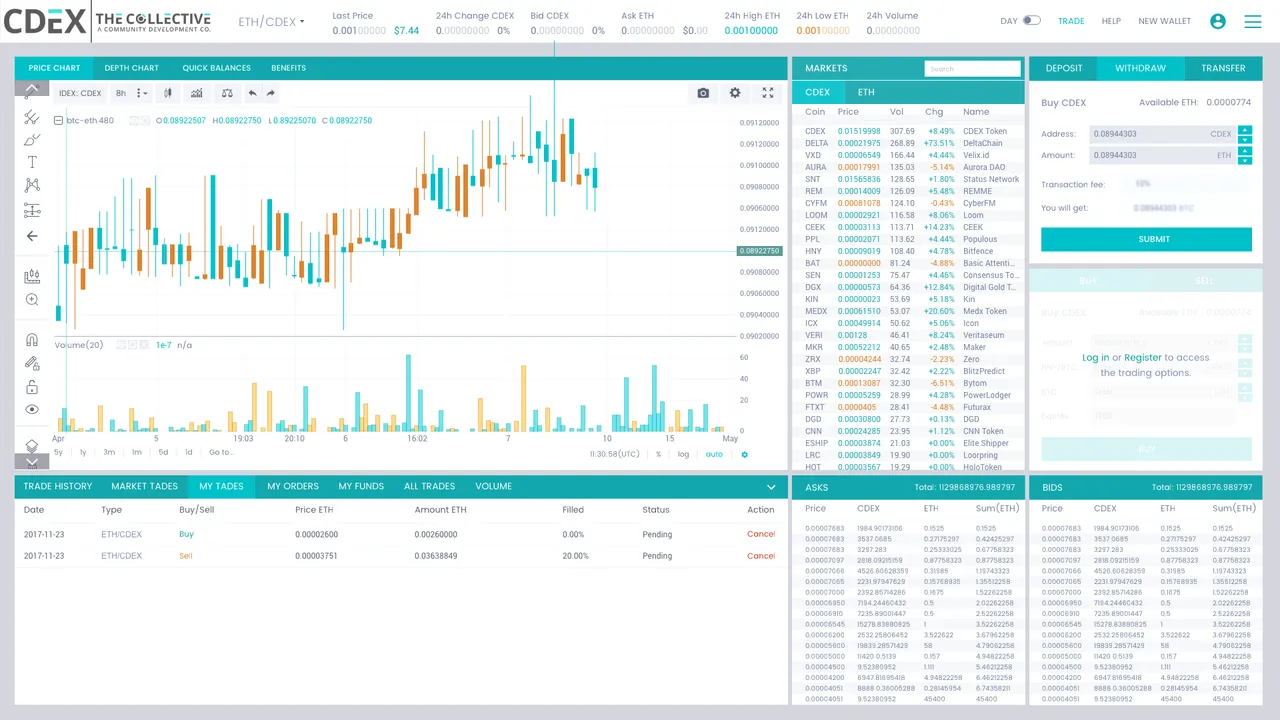Click the compare scales icon
1280x720 pixels.
(228, 93)
